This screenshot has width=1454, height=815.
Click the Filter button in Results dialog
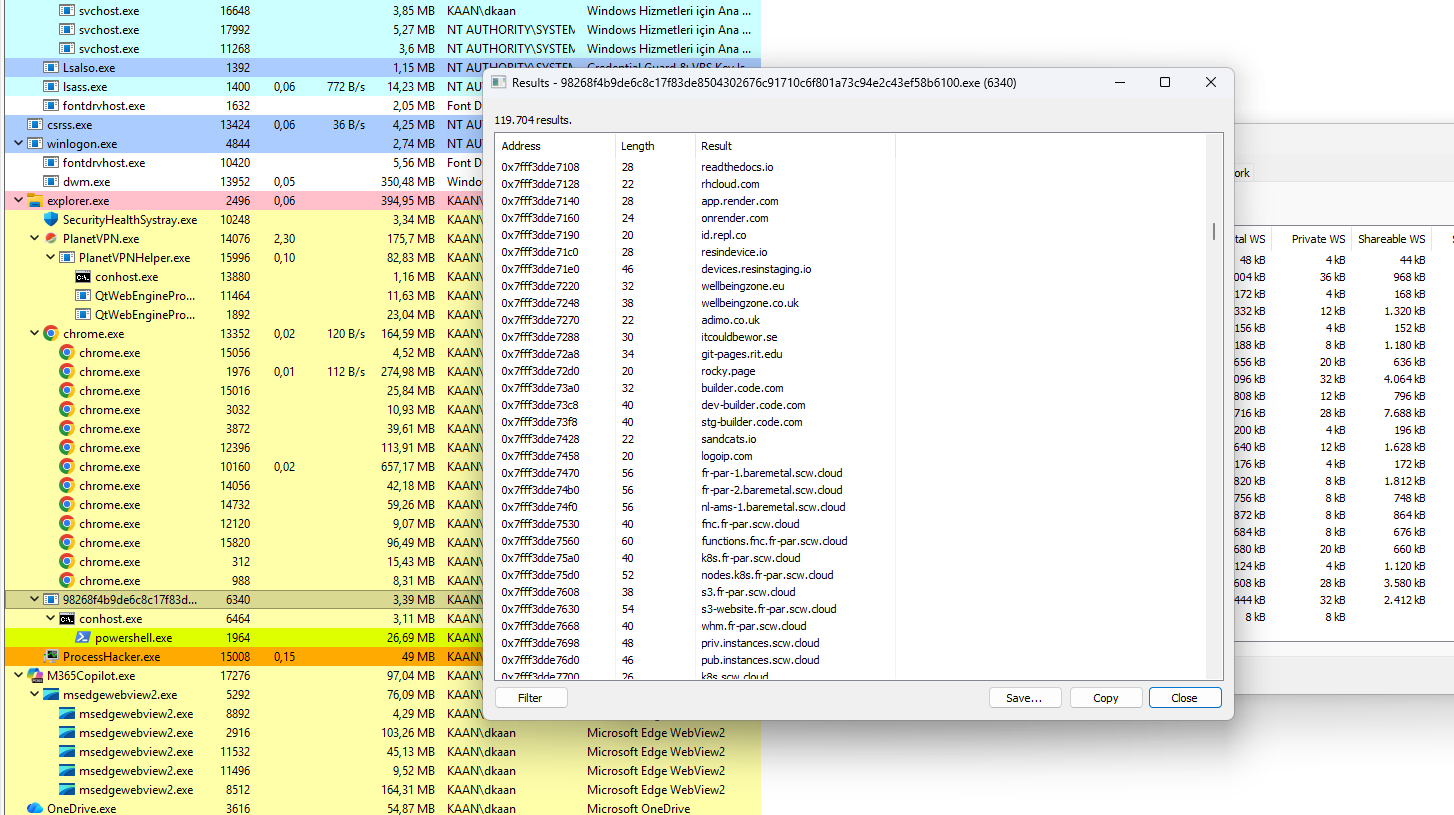[530, 698]
